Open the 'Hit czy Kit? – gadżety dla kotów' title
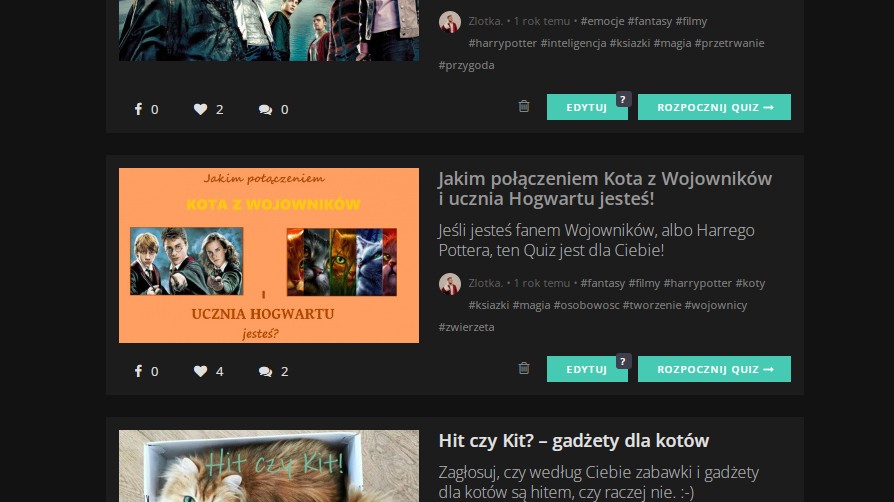The height and width of the screenshot is (502, 894). click(x=573, y=441)
